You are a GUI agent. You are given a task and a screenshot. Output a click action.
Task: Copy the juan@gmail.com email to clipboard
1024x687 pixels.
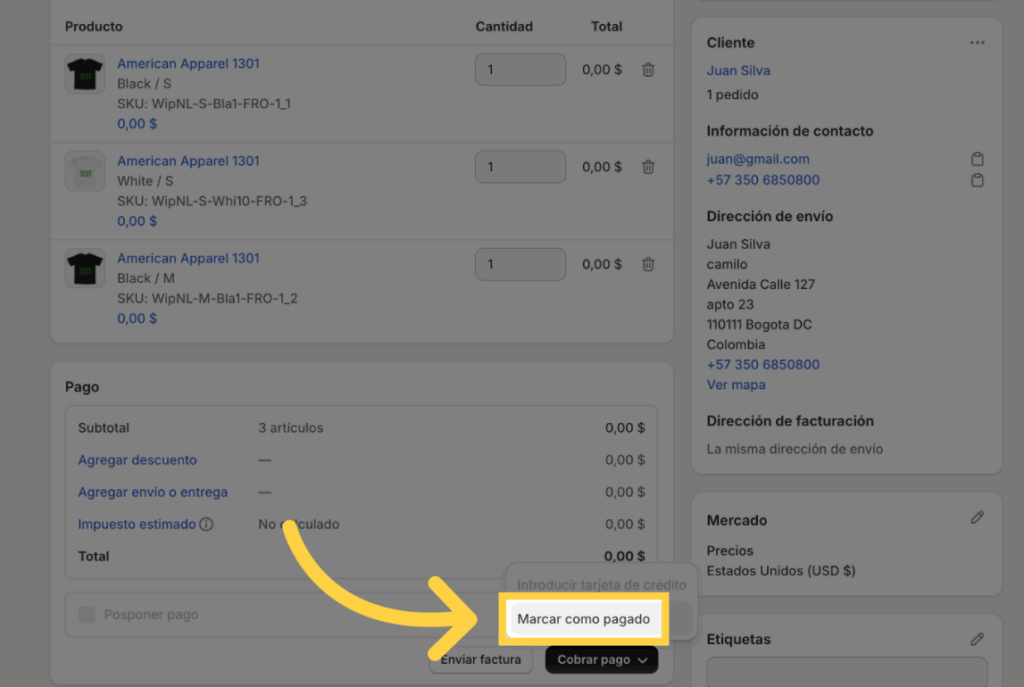pyautogui.click(x=977, y=159)
